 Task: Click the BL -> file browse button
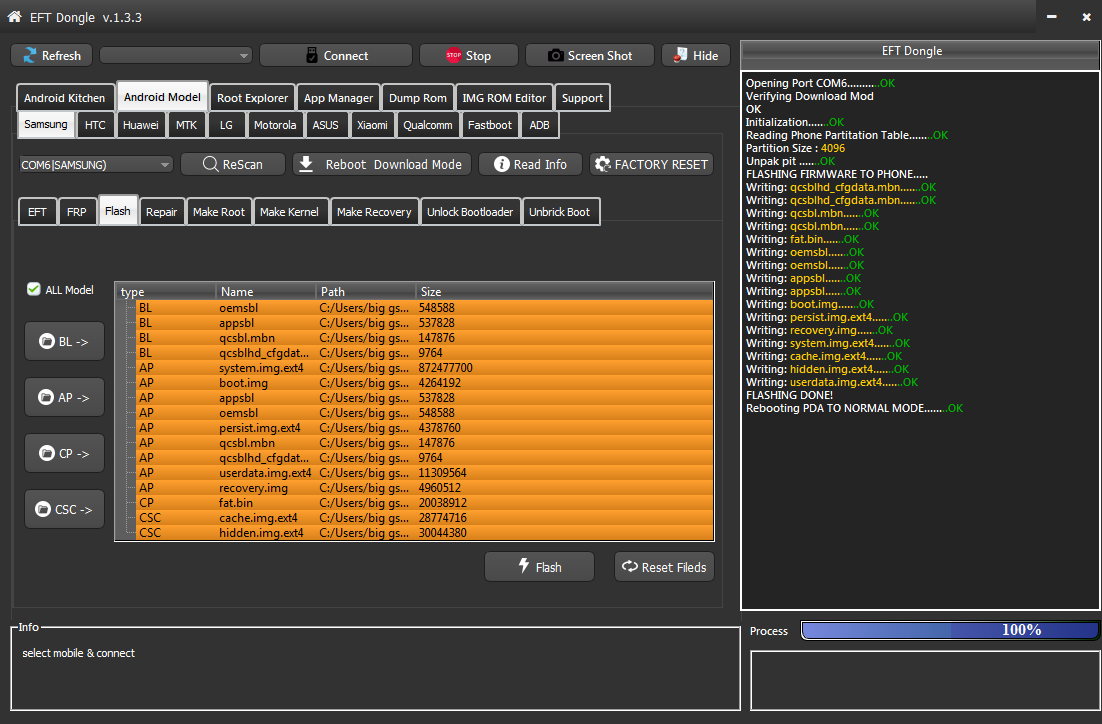[65, 342]
